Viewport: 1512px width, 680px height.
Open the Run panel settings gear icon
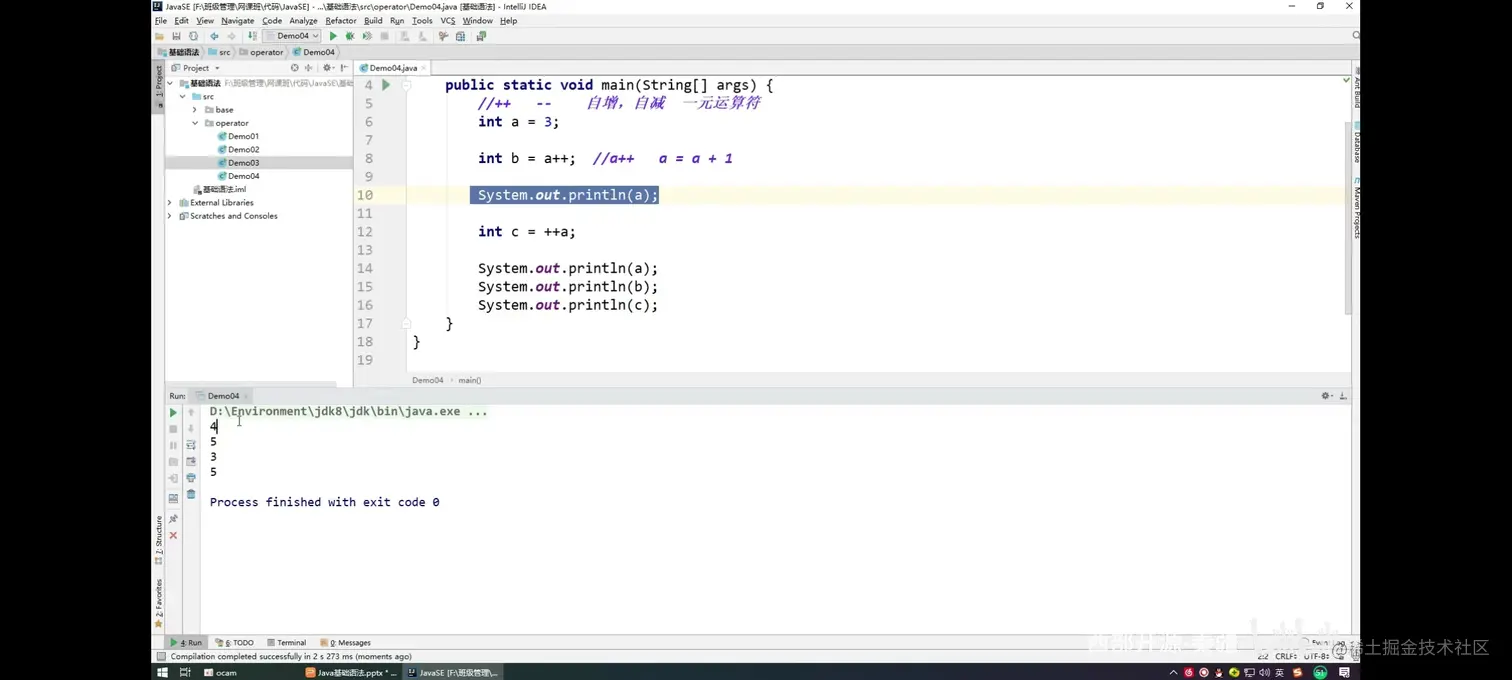point(1325,395)
